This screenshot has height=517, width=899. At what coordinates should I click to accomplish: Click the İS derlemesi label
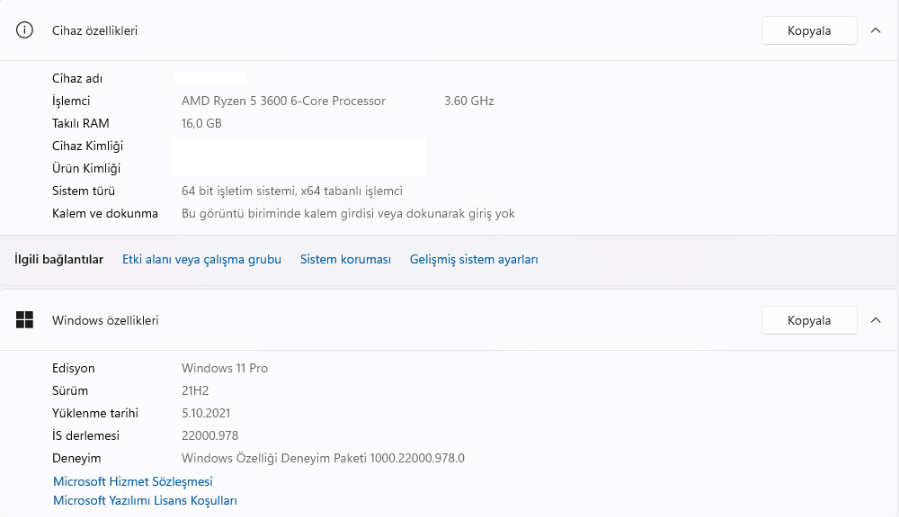[x=86, y=436]
